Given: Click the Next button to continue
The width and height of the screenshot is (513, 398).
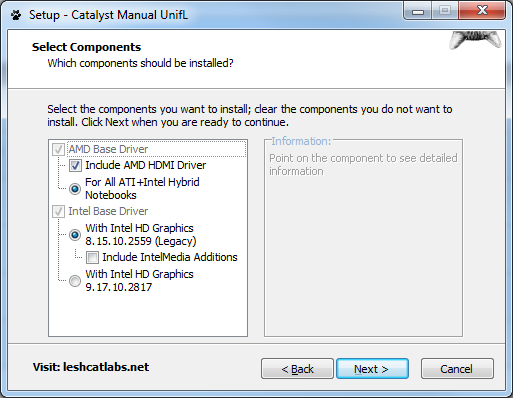Looking at the screenshot, I should click(372, 369).
